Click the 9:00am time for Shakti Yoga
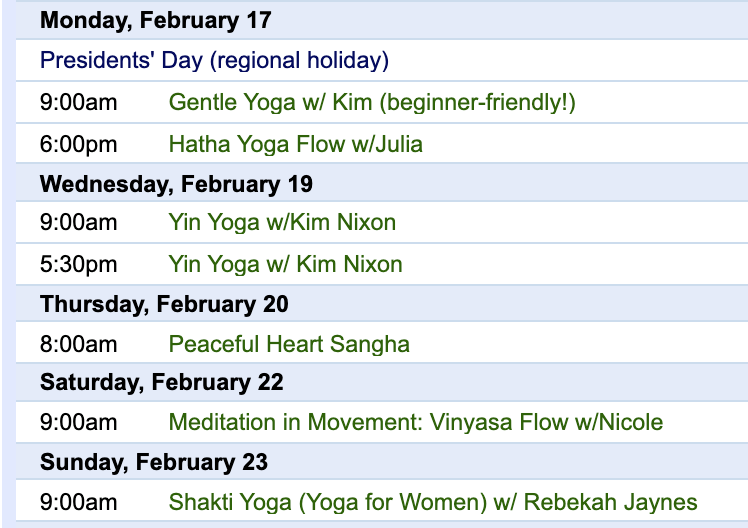Screen dimensions: 748x528 tap(79, 503)
